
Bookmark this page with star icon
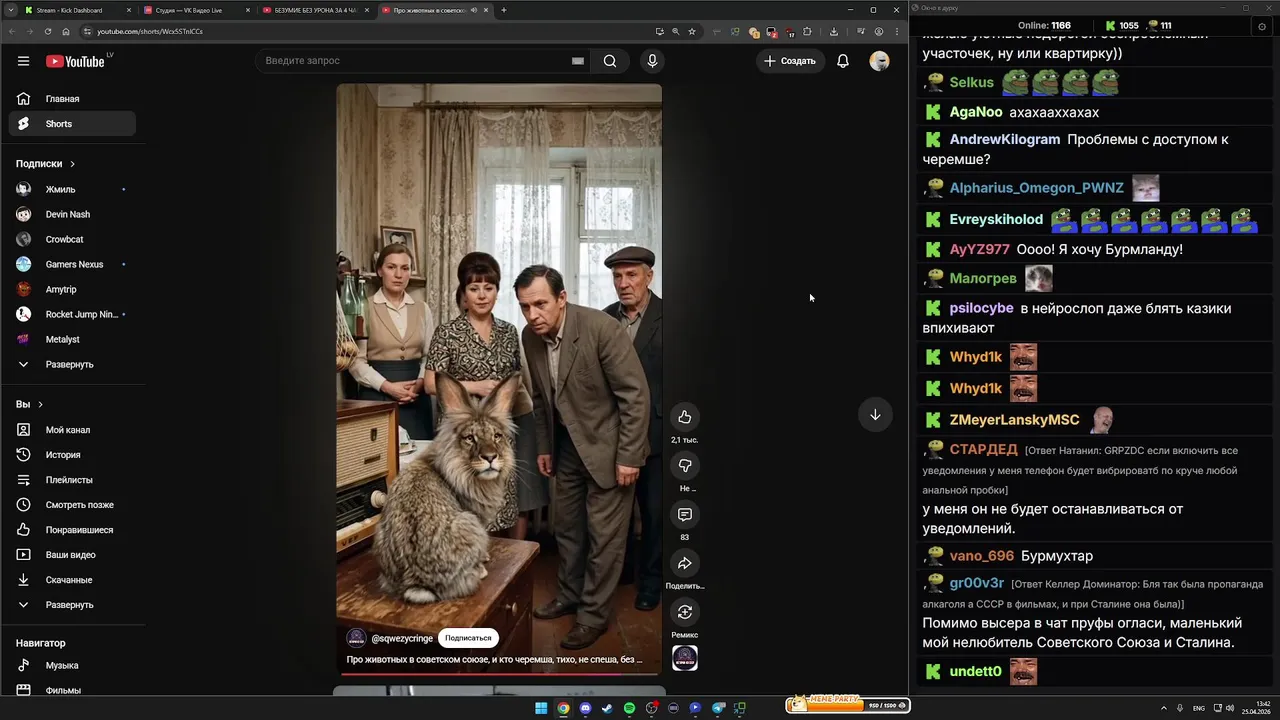pos(691,31)
